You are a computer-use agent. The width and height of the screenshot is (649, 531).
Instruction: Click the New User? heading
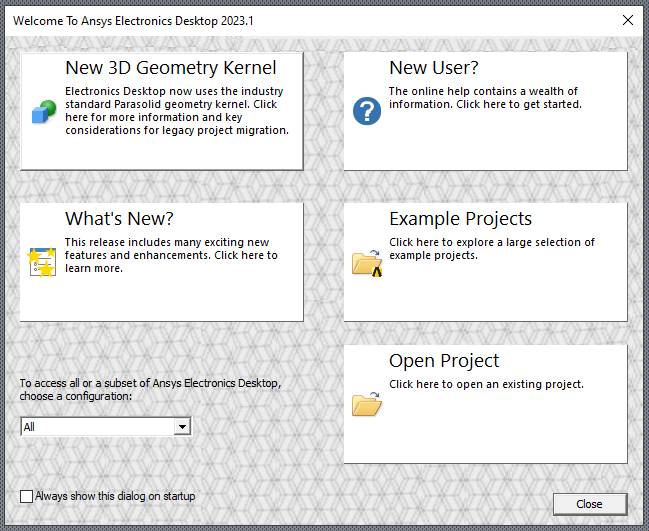434,67
